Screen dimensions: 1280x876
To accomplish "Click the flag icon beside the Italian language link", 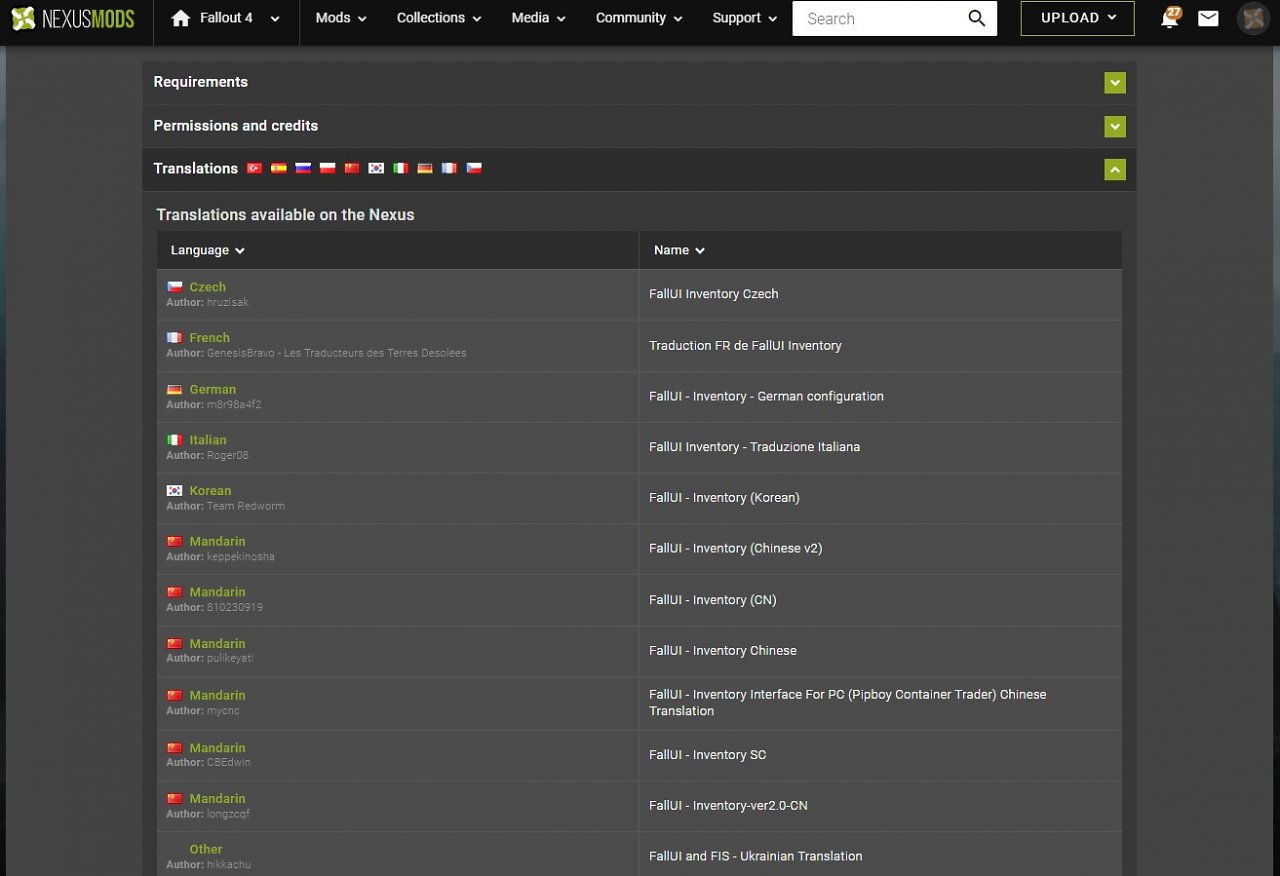I will point(175,440).
